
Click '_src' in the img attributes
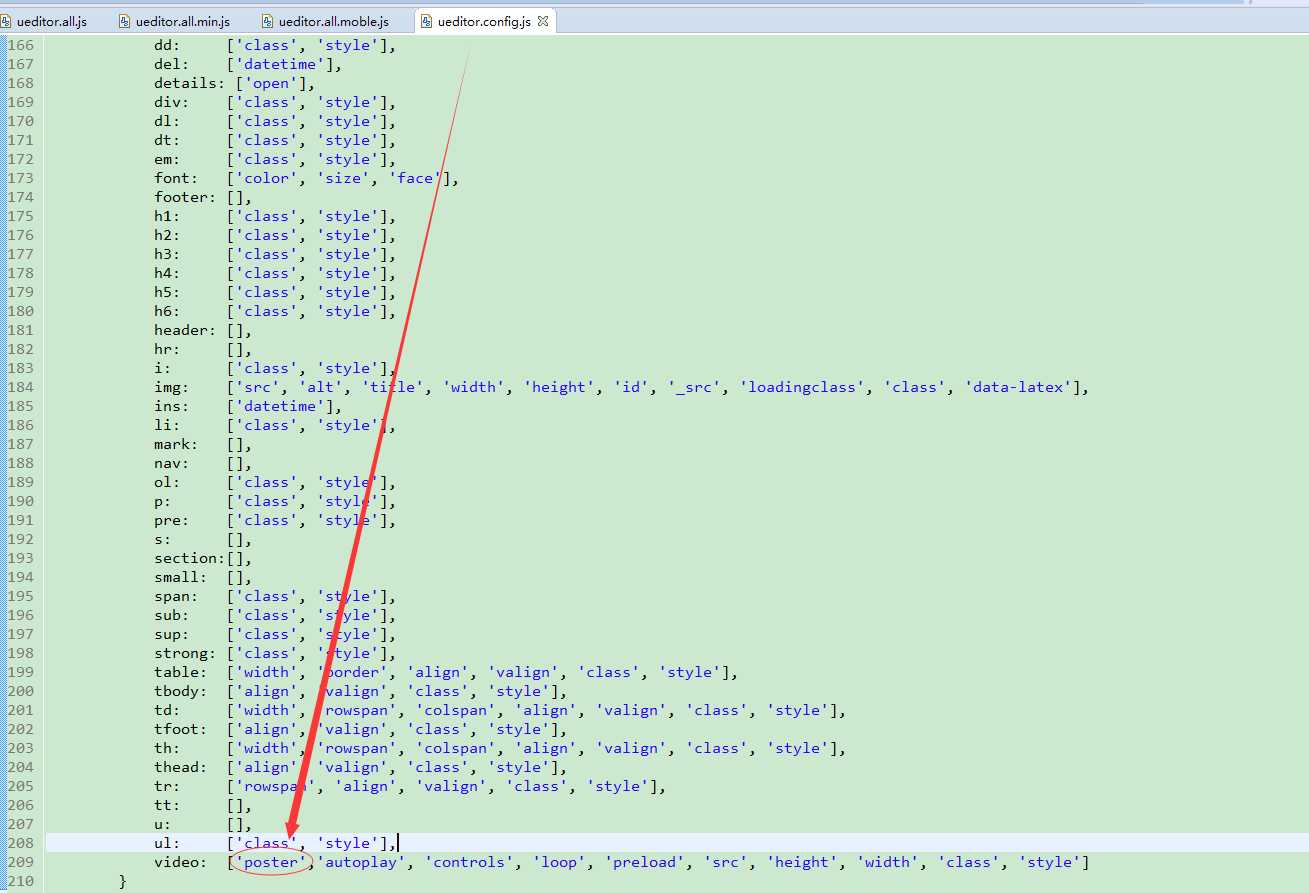695,387
